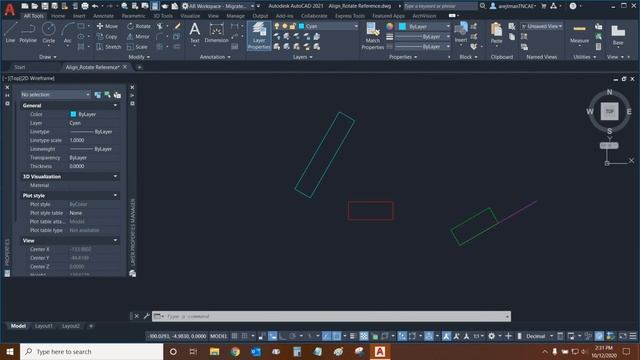The height and width of the screenshot is (360, 640).
Task: Click the Scale command
Action: point(138,47)
